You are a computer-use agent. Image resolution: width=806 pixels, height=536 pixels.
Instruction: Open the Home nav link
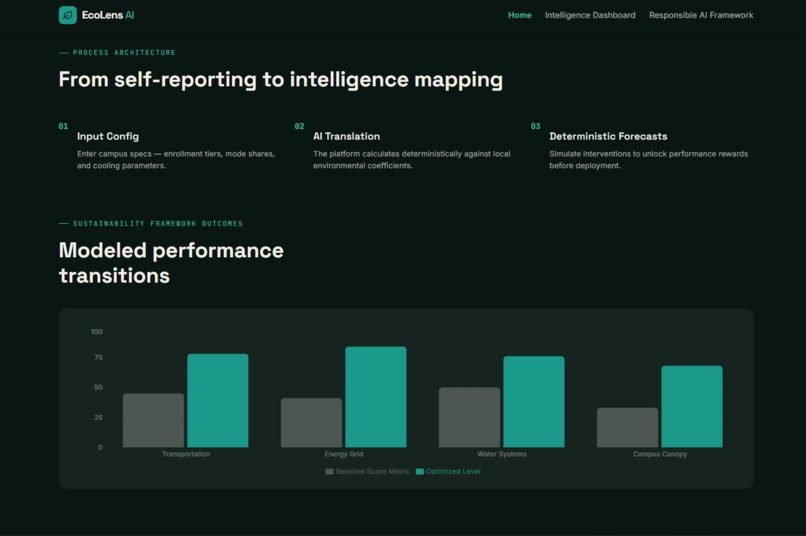click(x=520, y=15)
